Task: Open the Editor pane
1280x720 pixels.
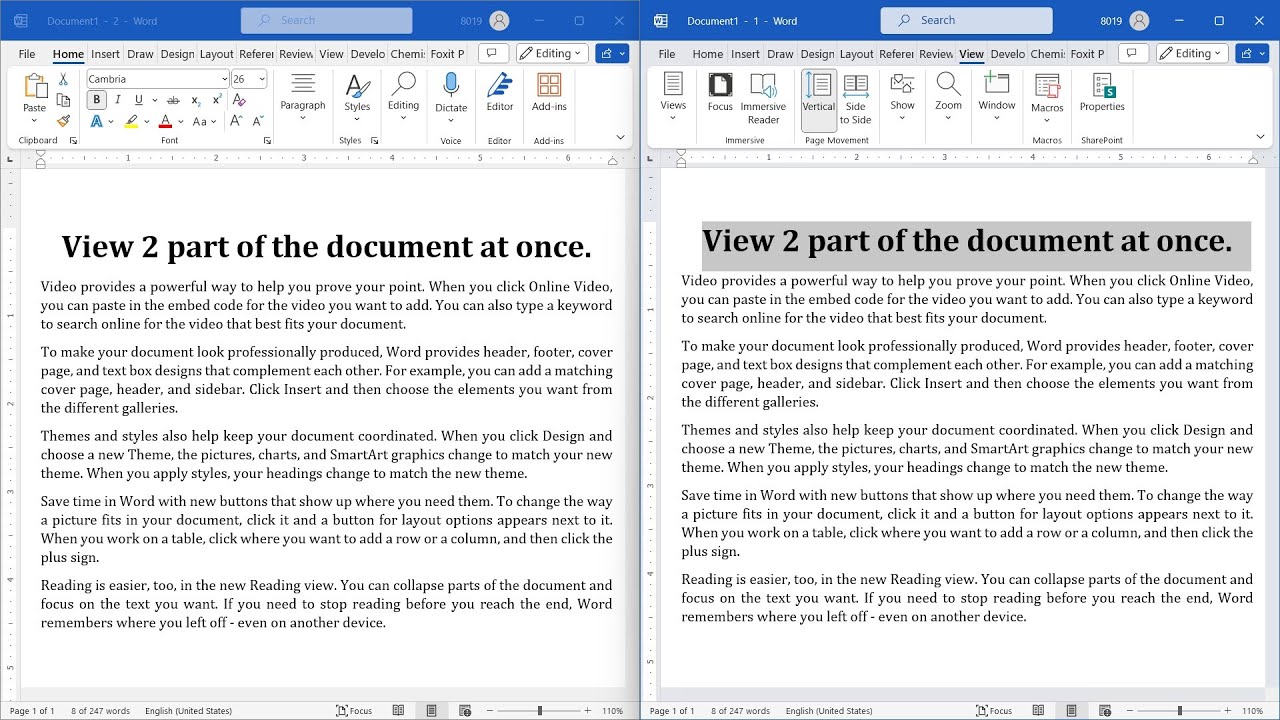Action: (x=499, y=97)
